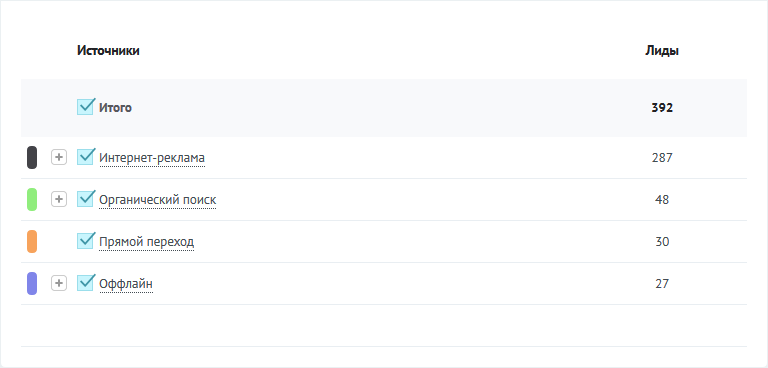Open the Интернет-реклама link
Viewport: 768px width, 368px height.
(152, 158)
